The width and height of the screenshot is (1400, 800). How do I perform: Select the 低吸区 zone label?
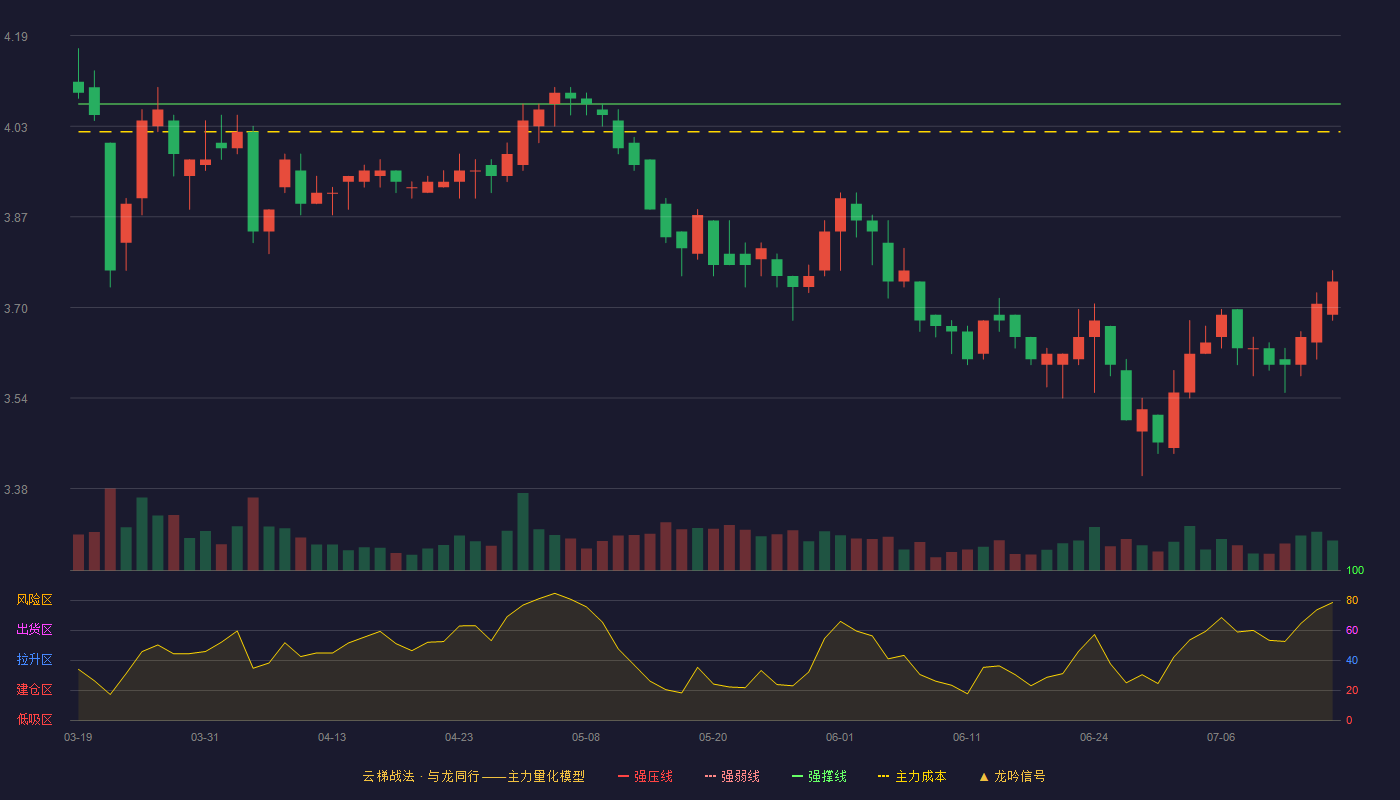(x=34, y=720)
